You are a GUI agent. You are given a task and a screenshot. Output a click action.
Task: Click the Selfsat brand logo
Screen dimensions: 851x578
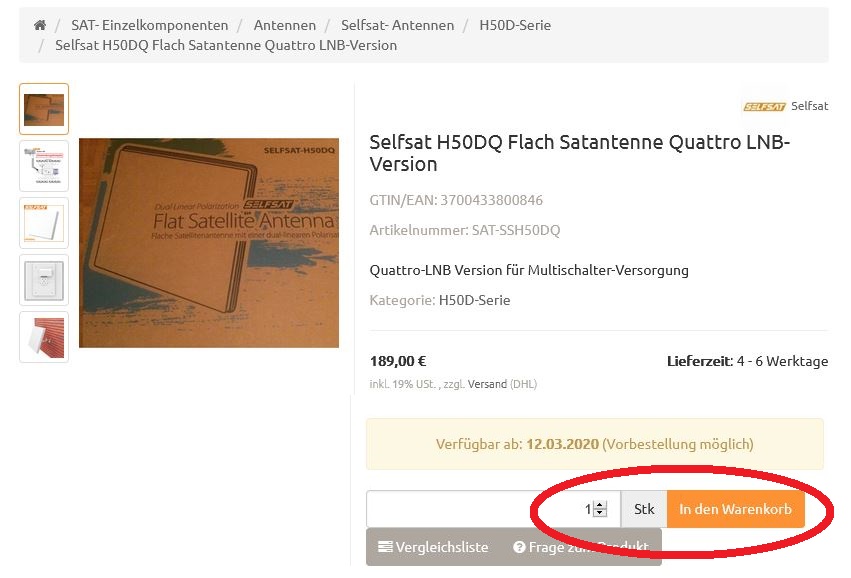764,105
